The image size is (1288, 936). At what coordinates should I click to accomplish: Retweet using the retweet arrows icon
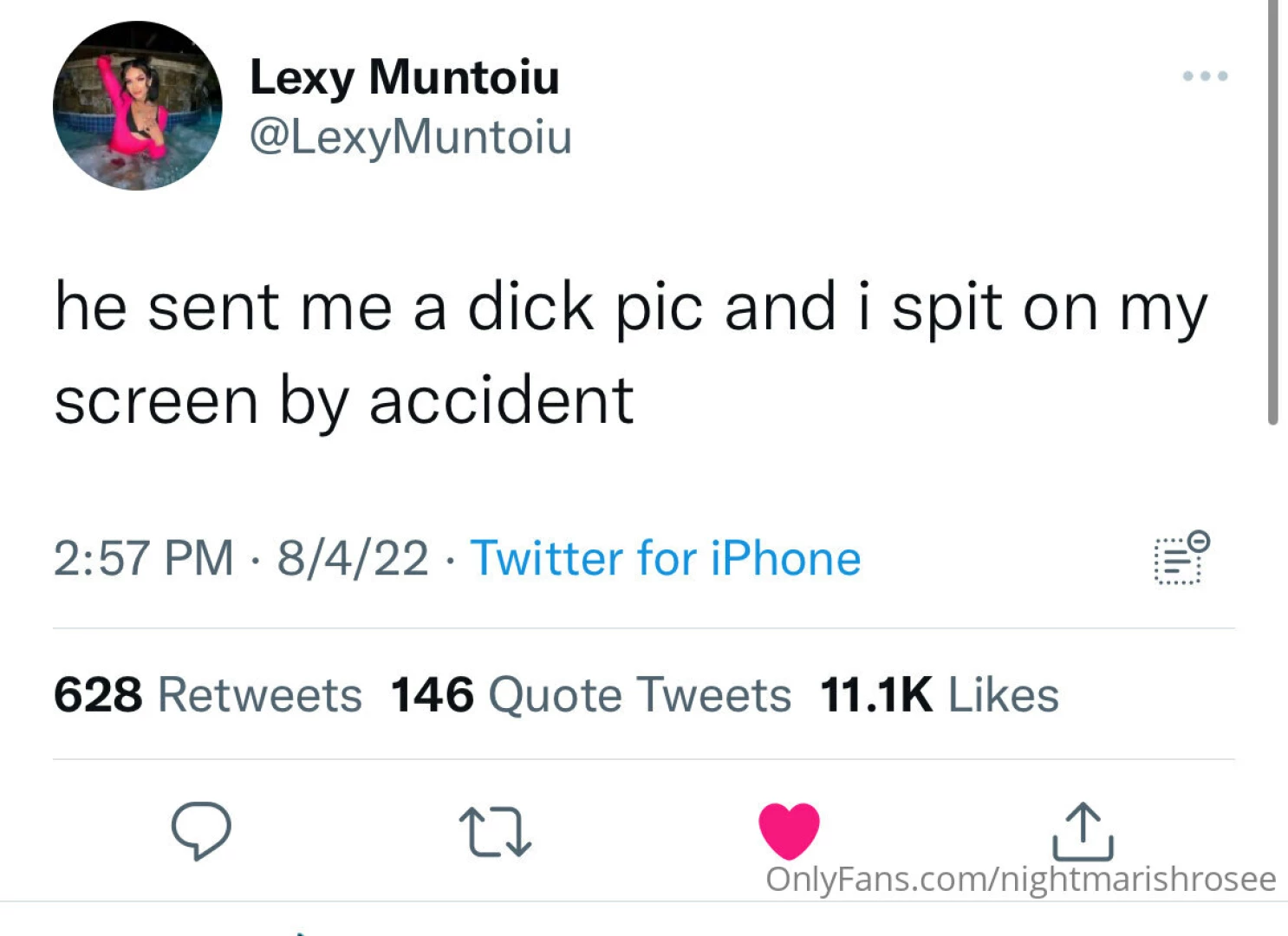[495, 832]
